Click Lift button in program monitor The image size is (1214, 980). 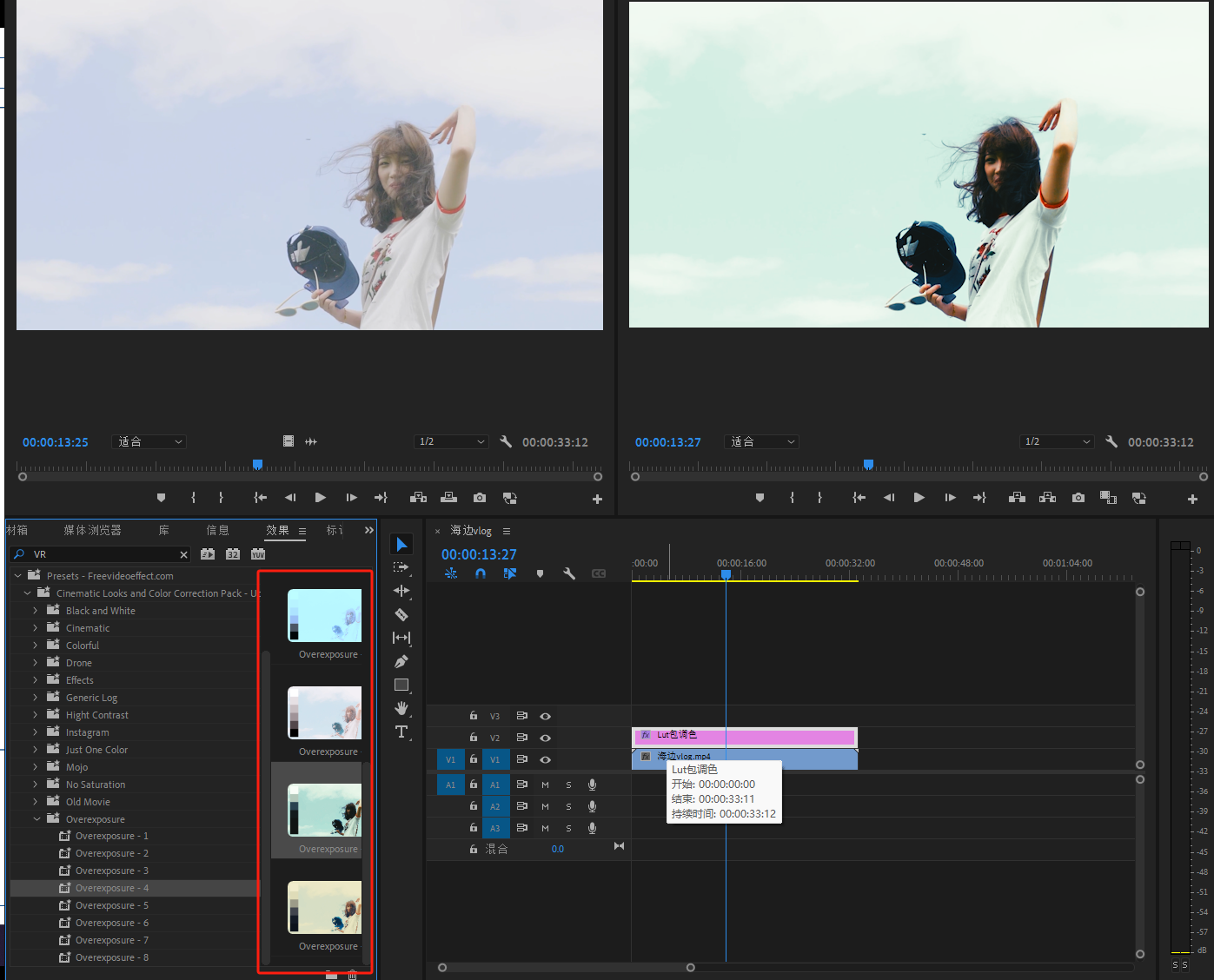1017,498
